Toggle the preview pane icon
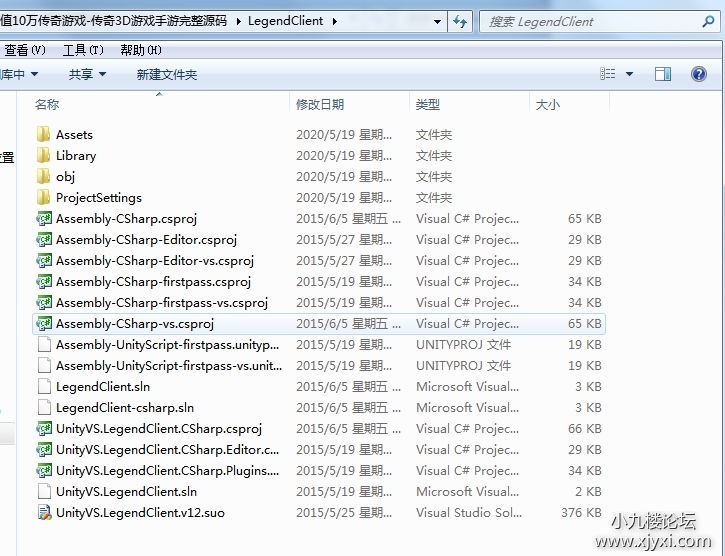Image resolution: width=725 pixels, height=556 pixels. click(662, 74)
